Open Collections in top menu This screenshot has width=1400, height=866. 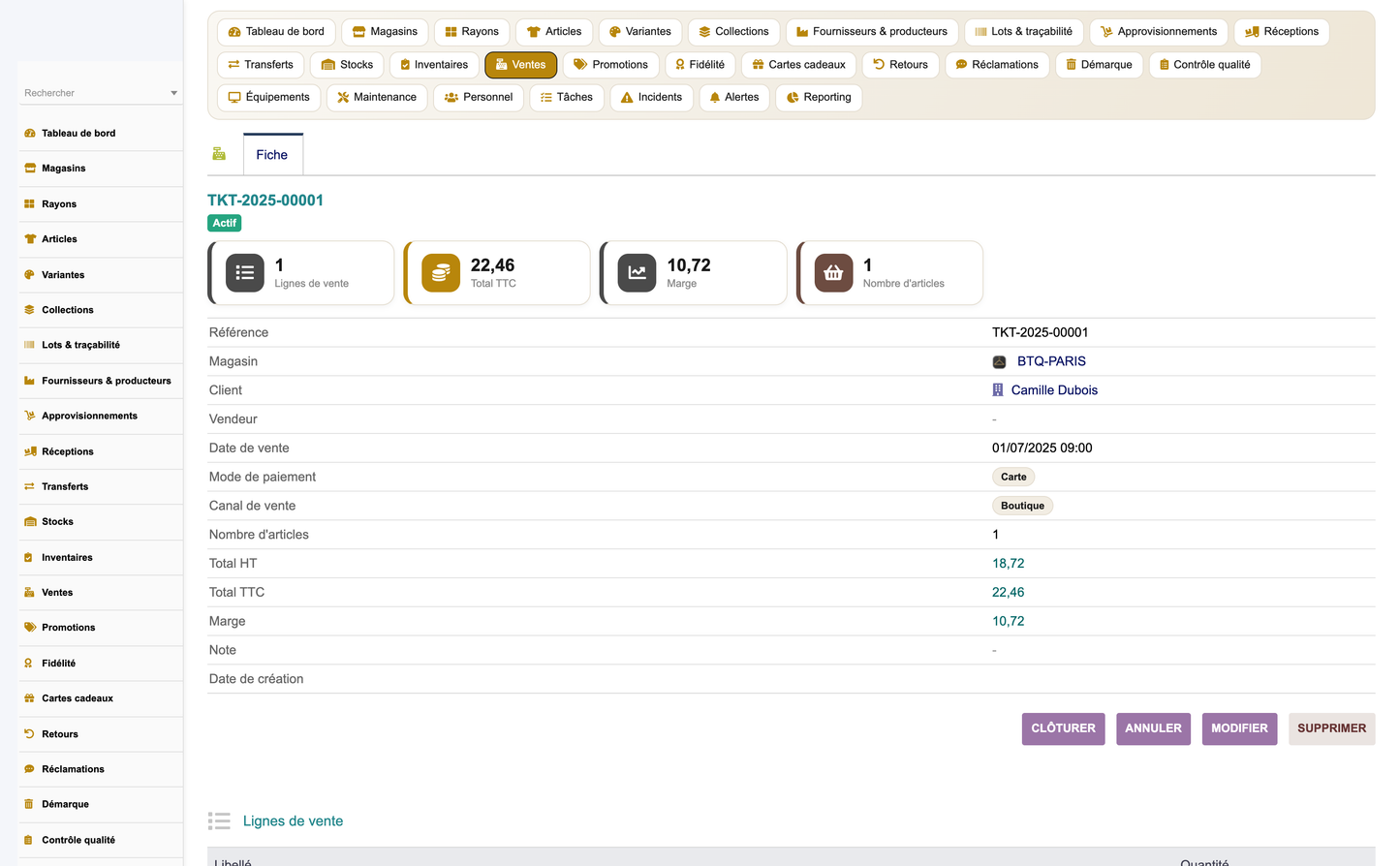[733, 32]
